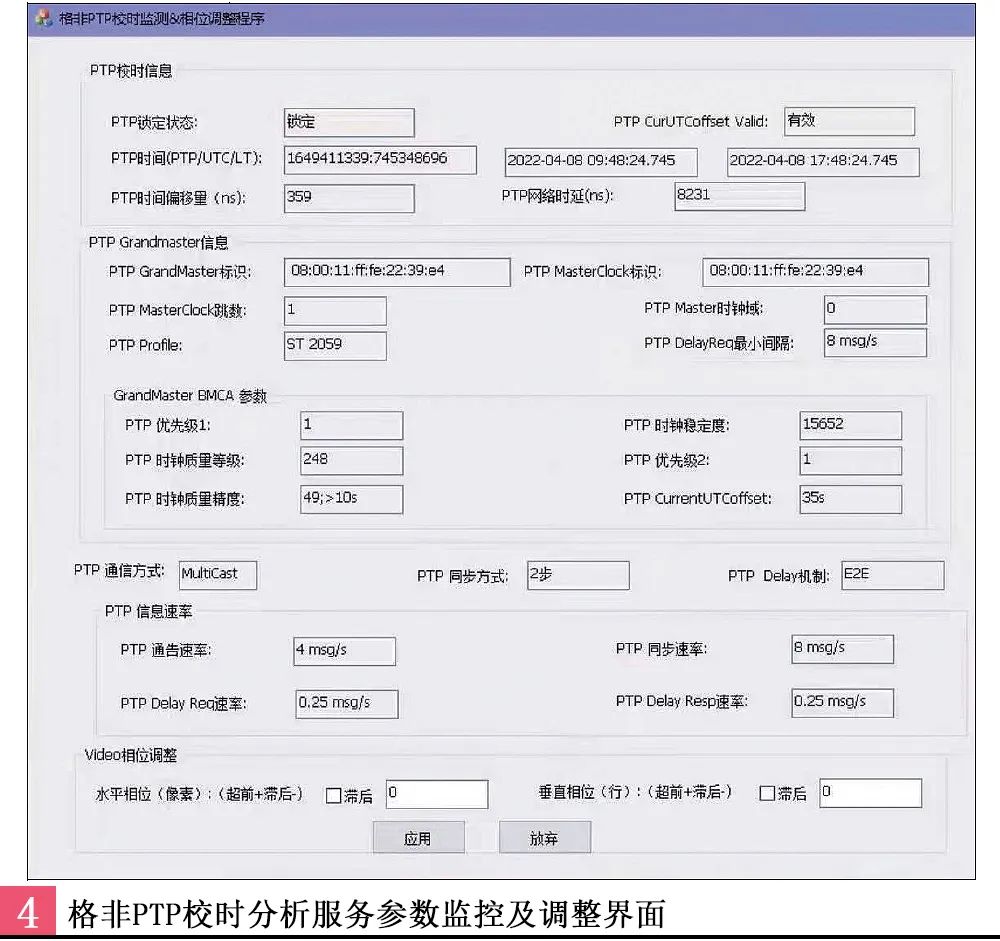Image resolution: width=1000 pixels, height=941 pixels.
Task: Select the PTP 时钟稳定度 field showing 15652
Action: [x=849, y=424]
